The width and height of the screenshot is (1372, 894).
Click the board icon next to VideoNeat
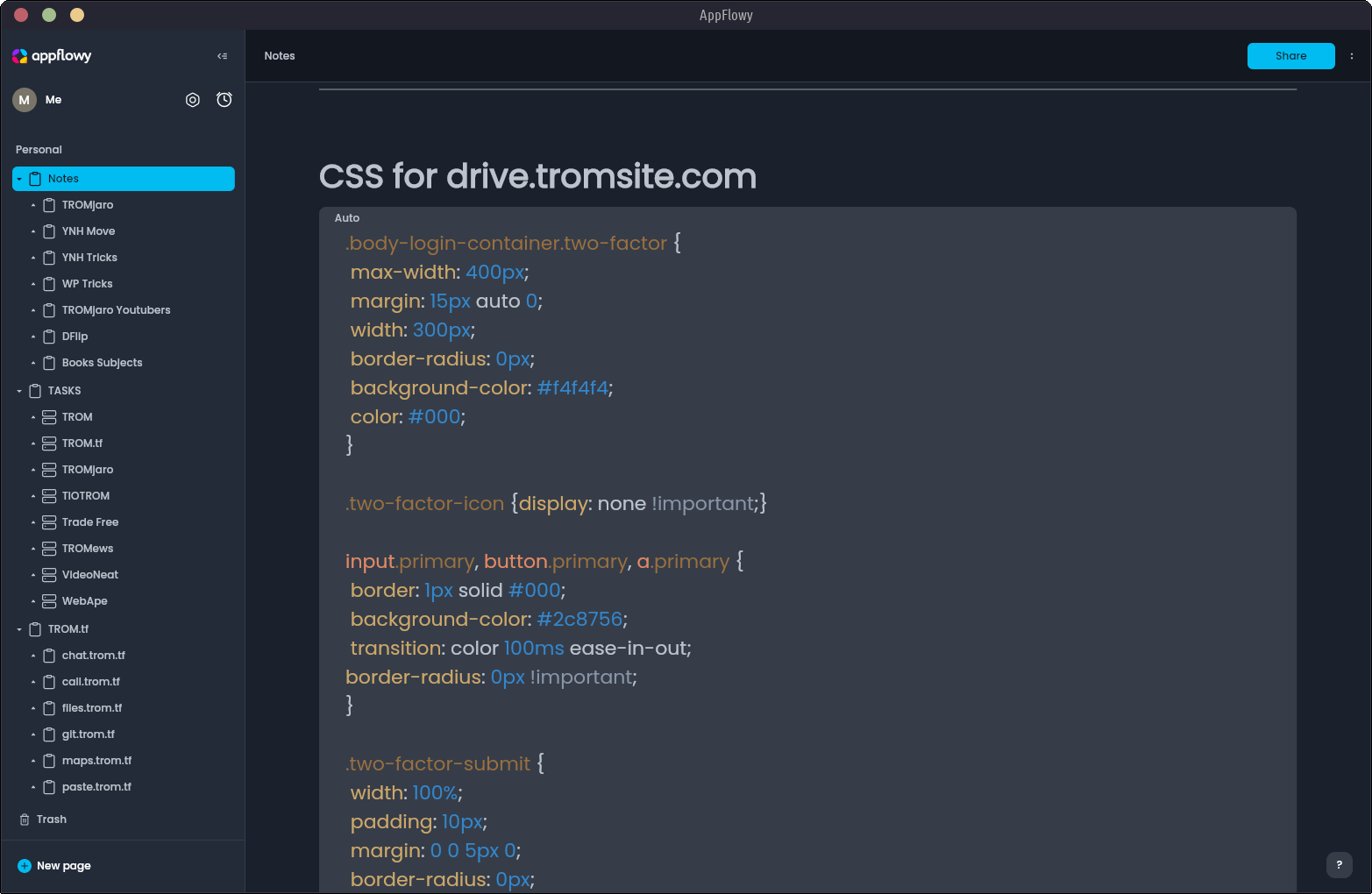coord(49,575)
